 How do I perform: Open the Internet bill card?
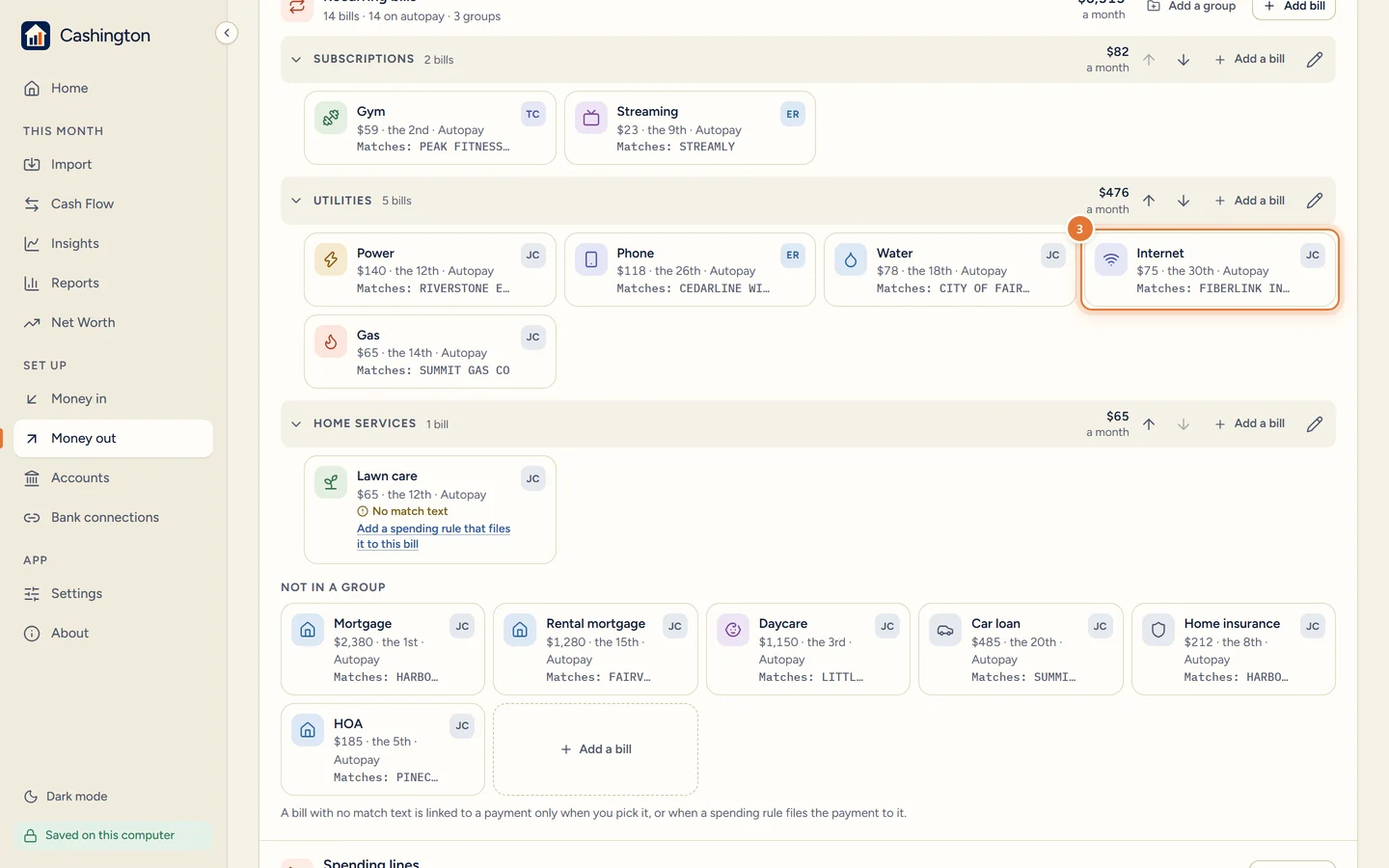pyautogui.click(x=1210, y=270)
